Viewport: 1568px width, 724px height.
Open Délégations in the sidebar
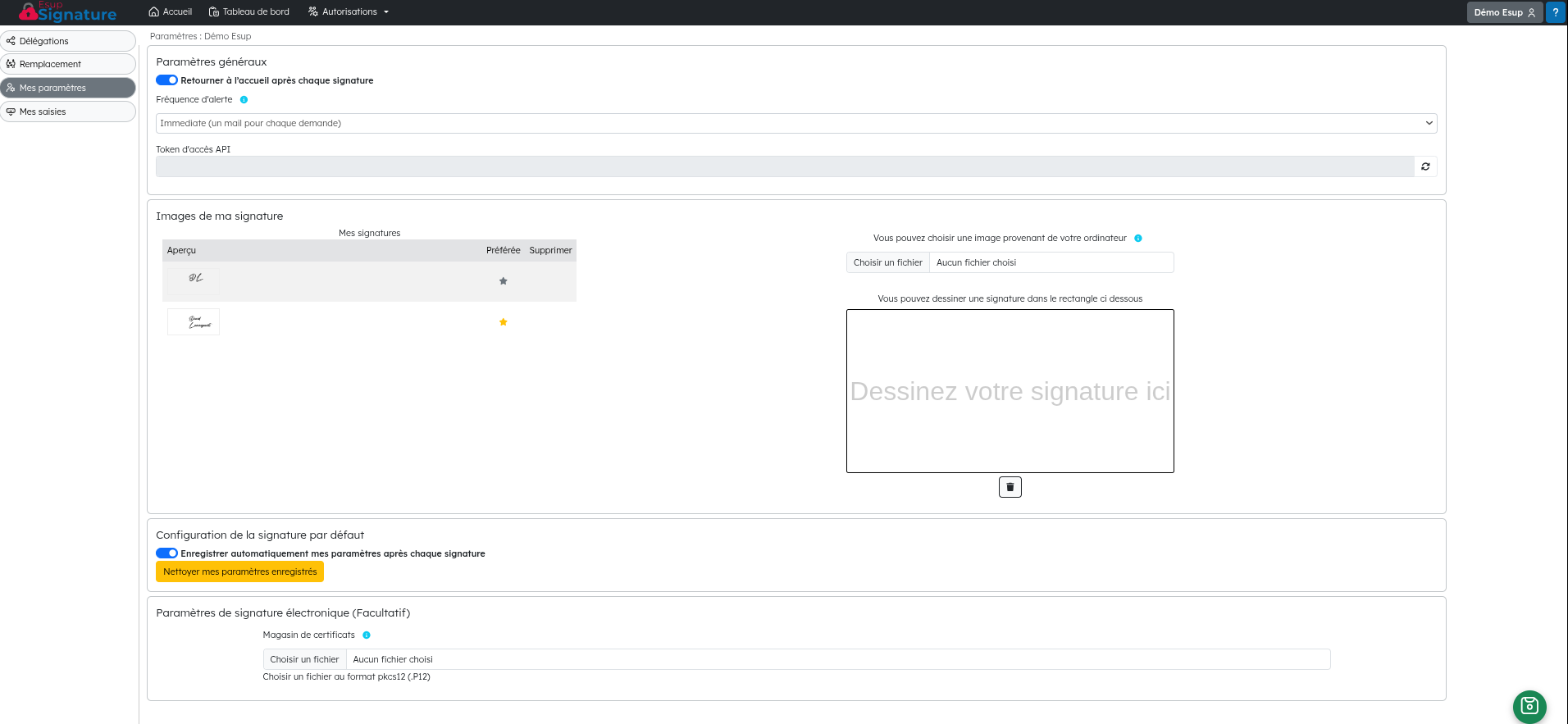point(68,41)
